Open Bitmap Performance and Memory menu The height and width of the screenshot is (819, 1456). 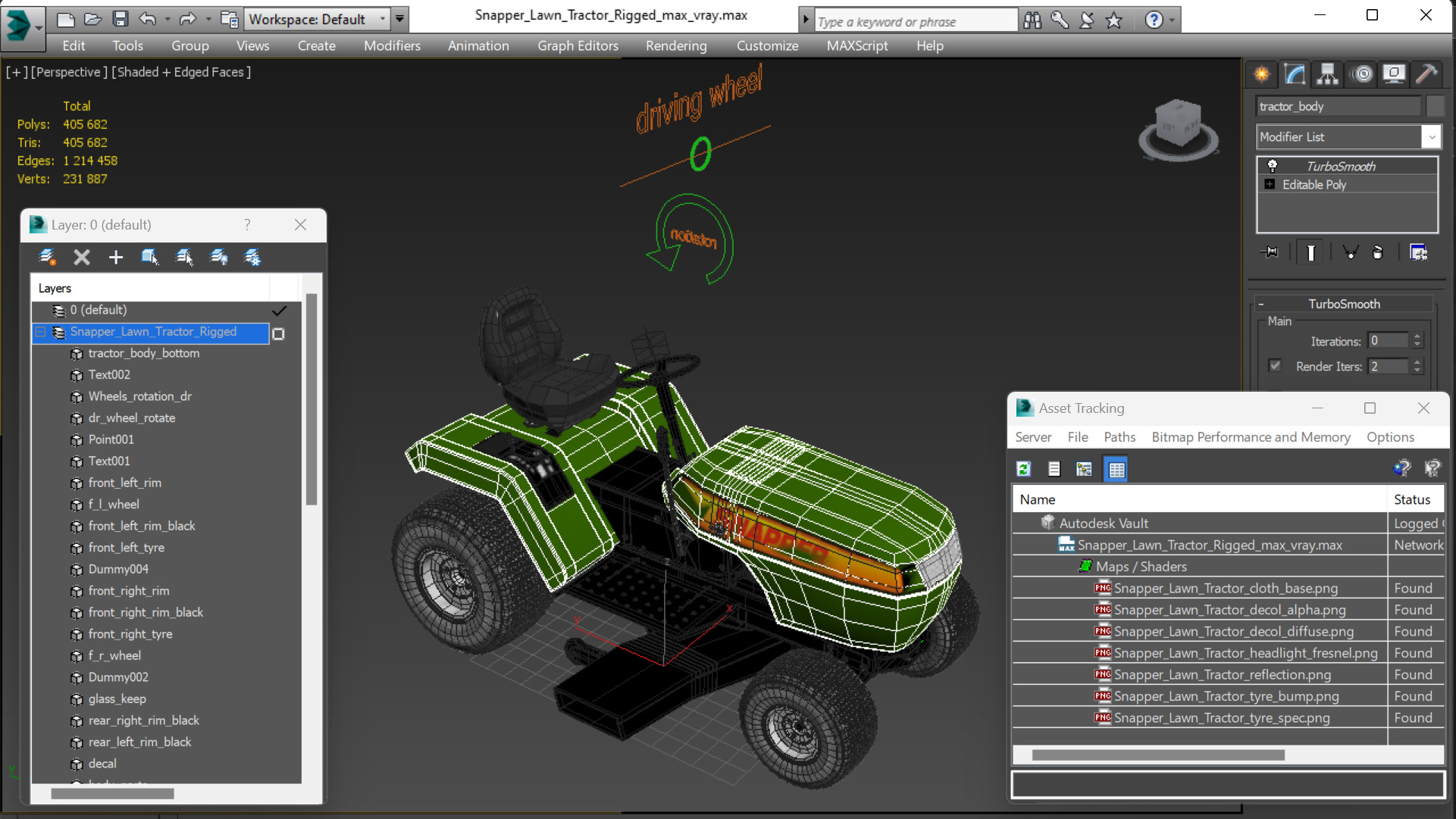coord(1251,437)
